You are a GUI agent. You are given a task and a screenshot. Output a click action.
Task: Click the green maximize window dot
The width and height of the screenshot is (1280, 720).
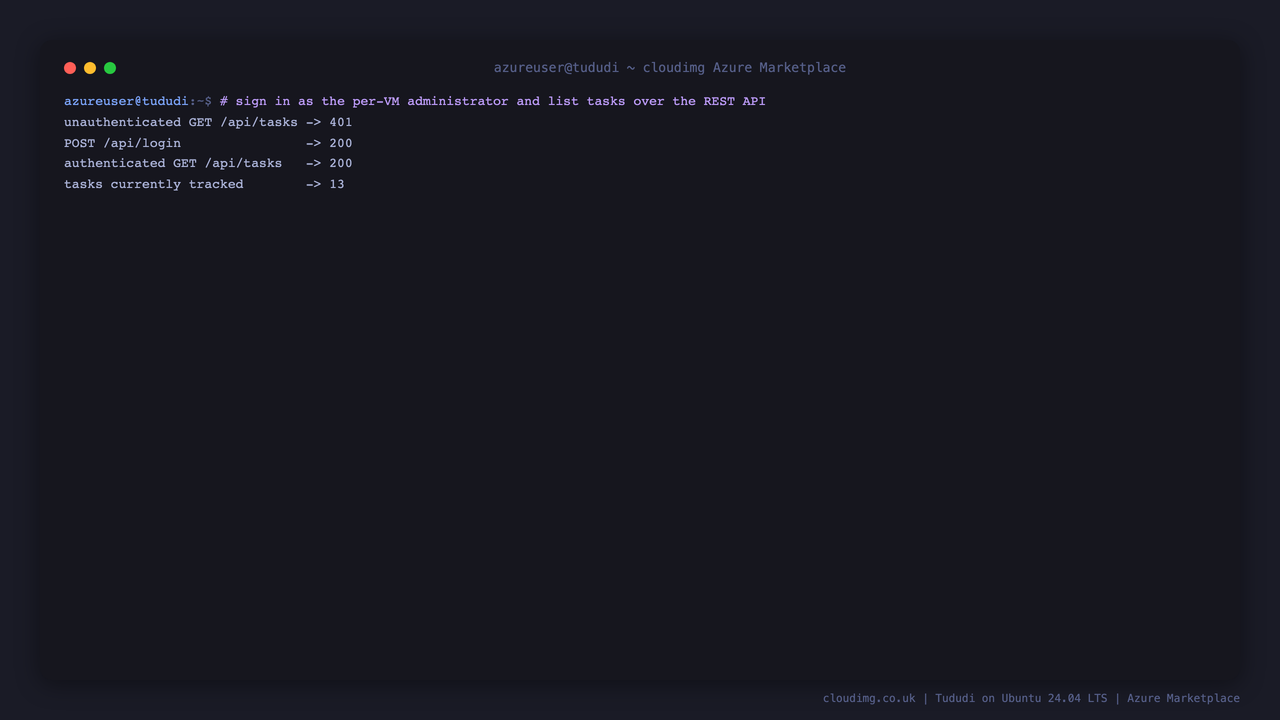click(x=110, y=68)
